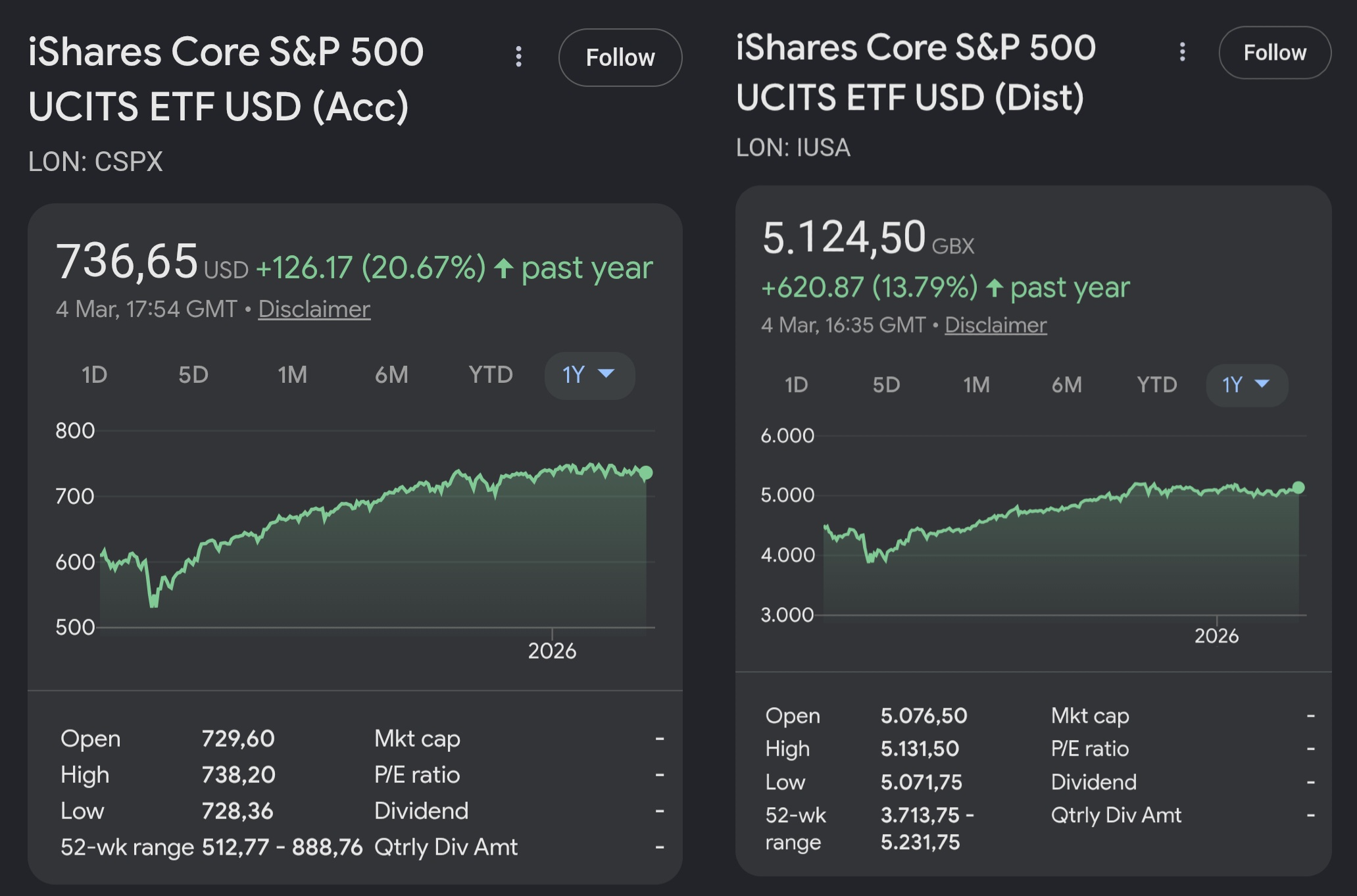The width and height of the screenshot is (1357, 896).
Task: Click the CSPX chart's latest price dot
Action: pyautogui.click(x=646, y=472)
